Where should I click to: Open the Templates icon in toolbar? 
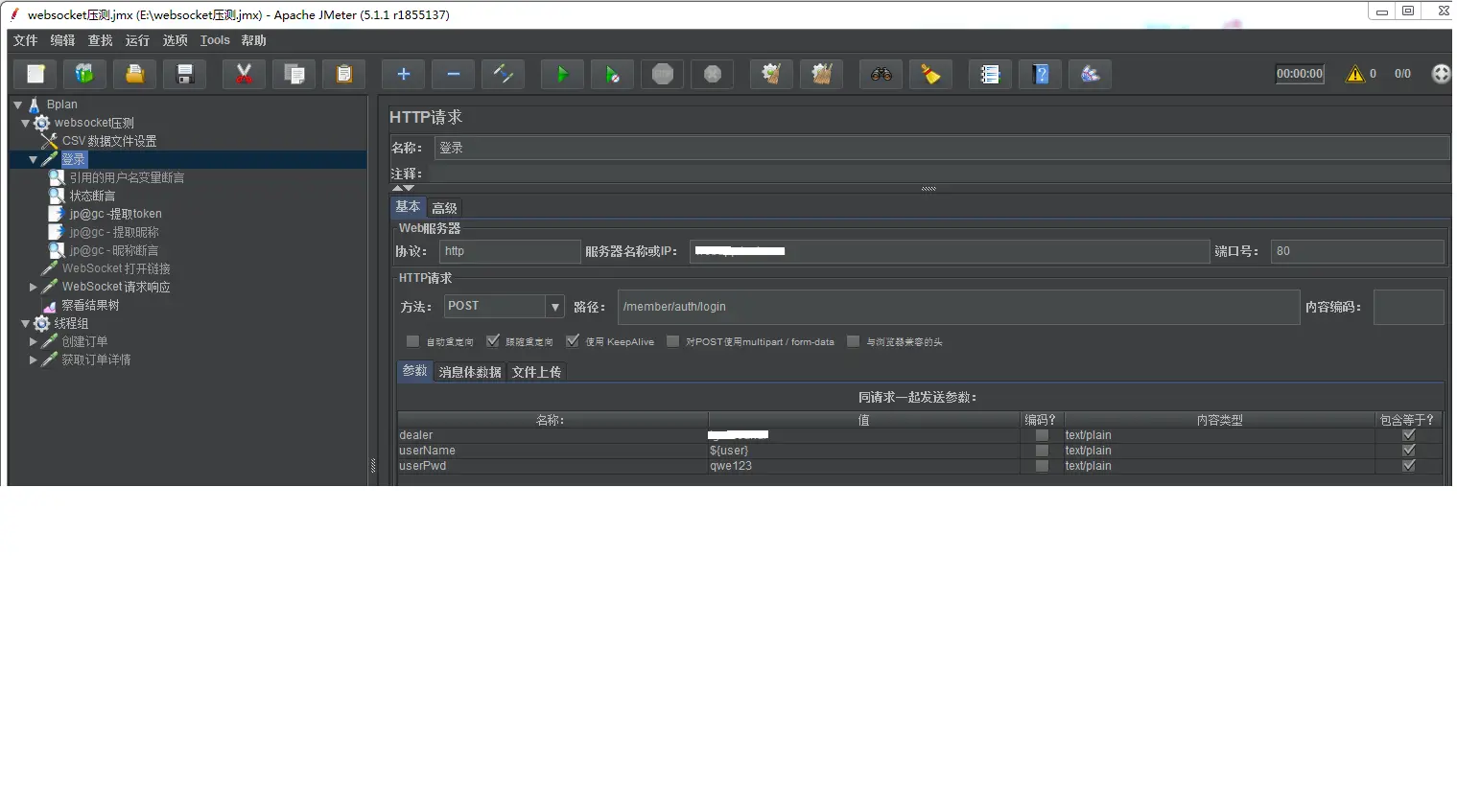point(85,74)
